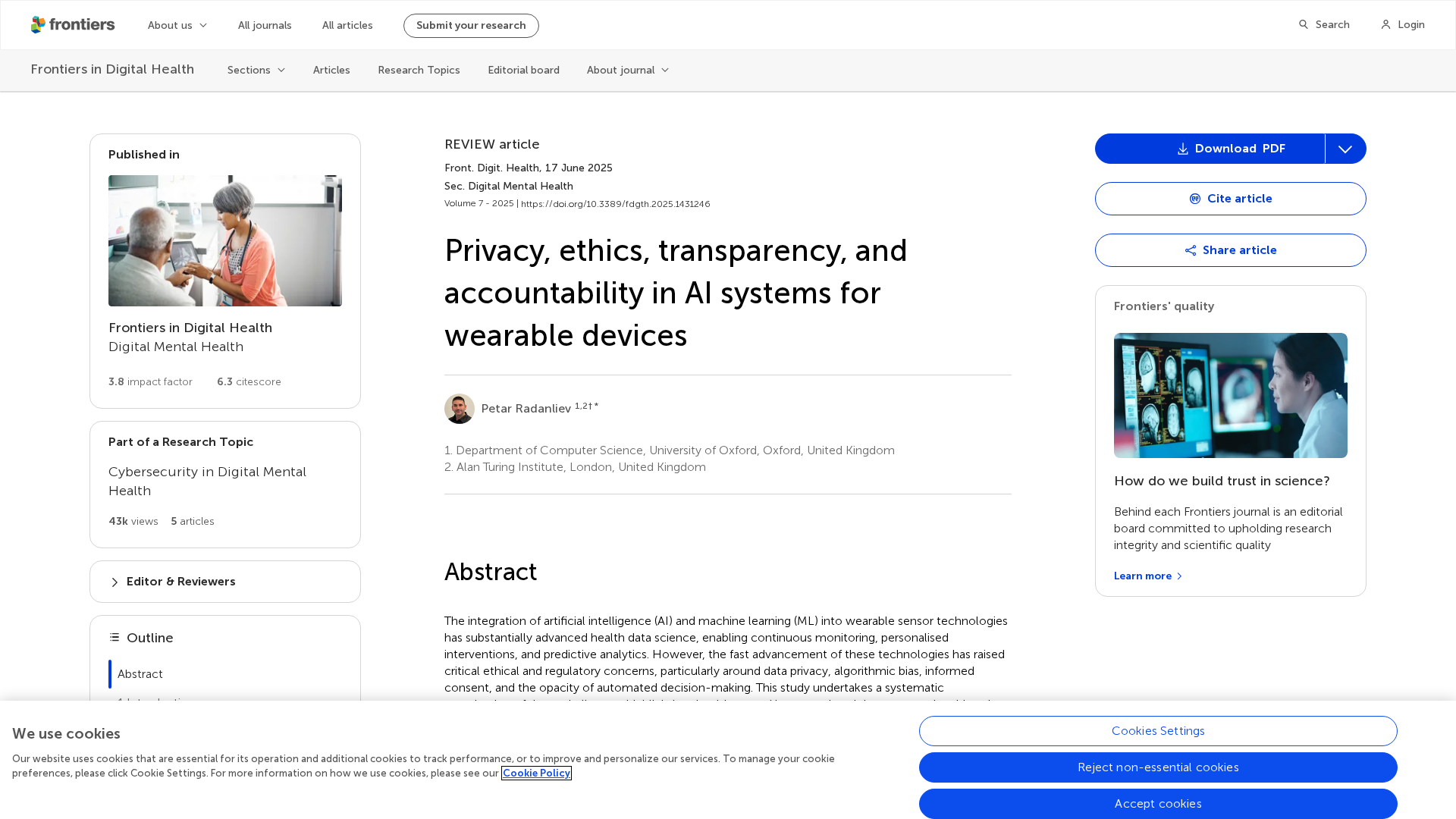This screenshot has height=819, width=1456.
Task: Go to the Editorial board page
Action: click(x=523, y=70)
